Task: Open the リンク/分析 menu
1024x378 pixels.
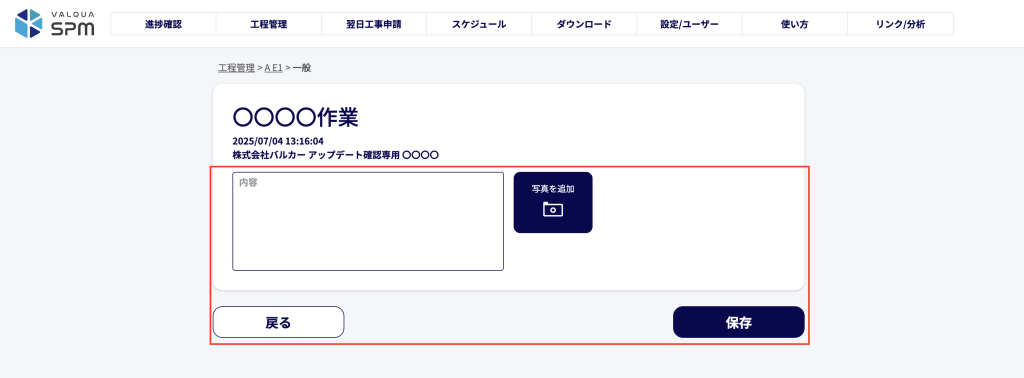Action: point(900,24)
